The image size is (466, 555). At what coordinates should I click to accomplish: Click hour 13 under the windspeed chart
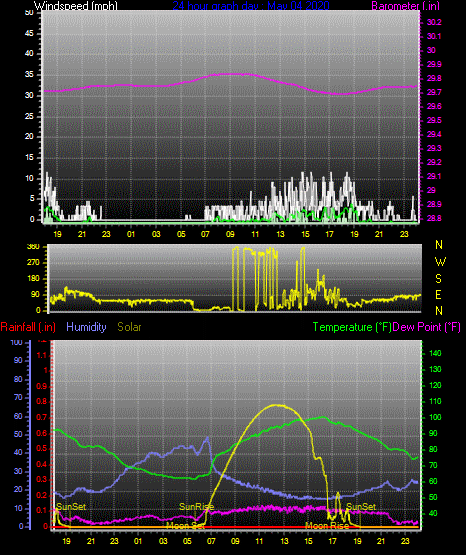pyautogui.click(x=280, y=234)
